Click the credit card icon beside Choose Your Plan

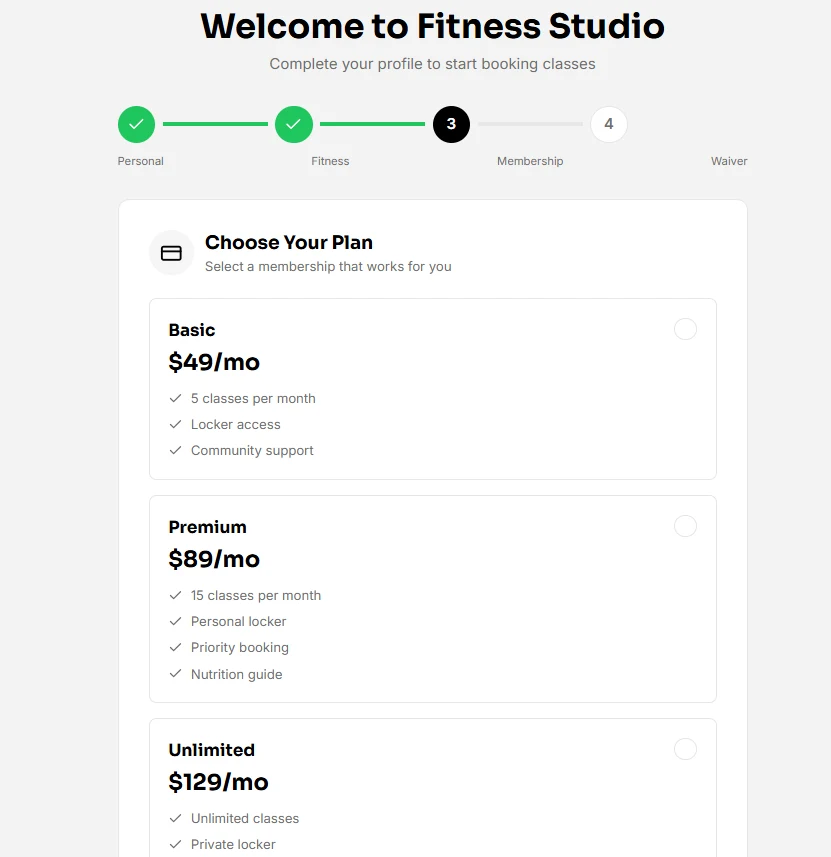pyautogui.click(x=171, y=253)
